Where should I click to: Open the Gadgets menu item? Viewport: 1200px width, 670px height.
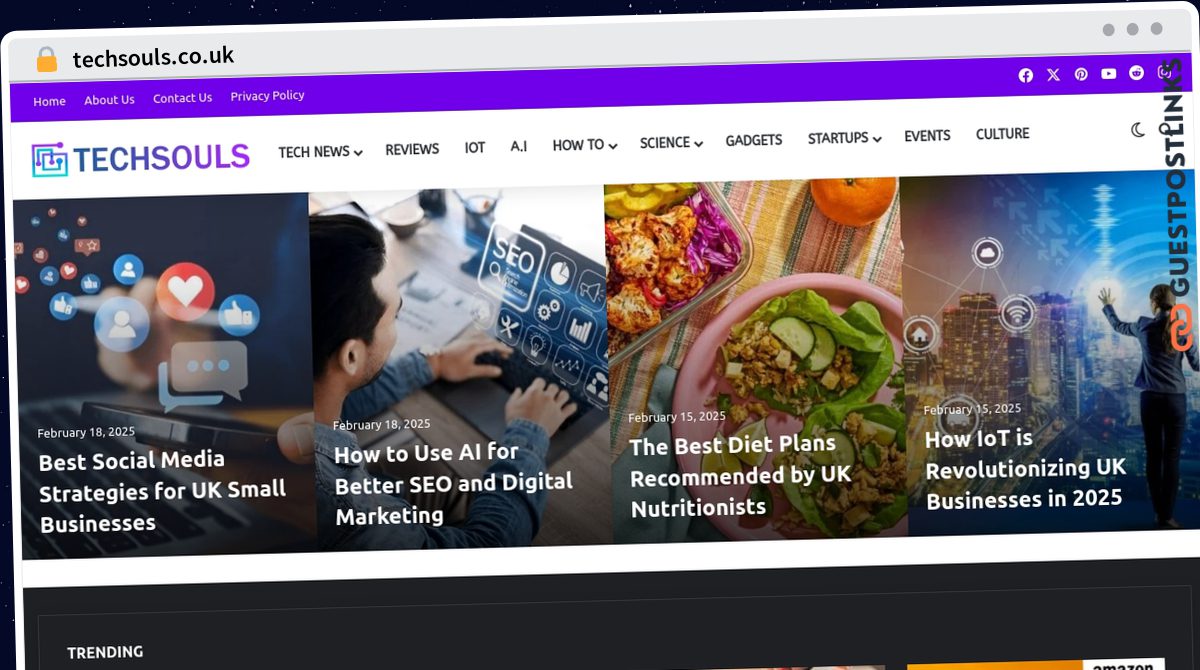(x=754, y=140)
